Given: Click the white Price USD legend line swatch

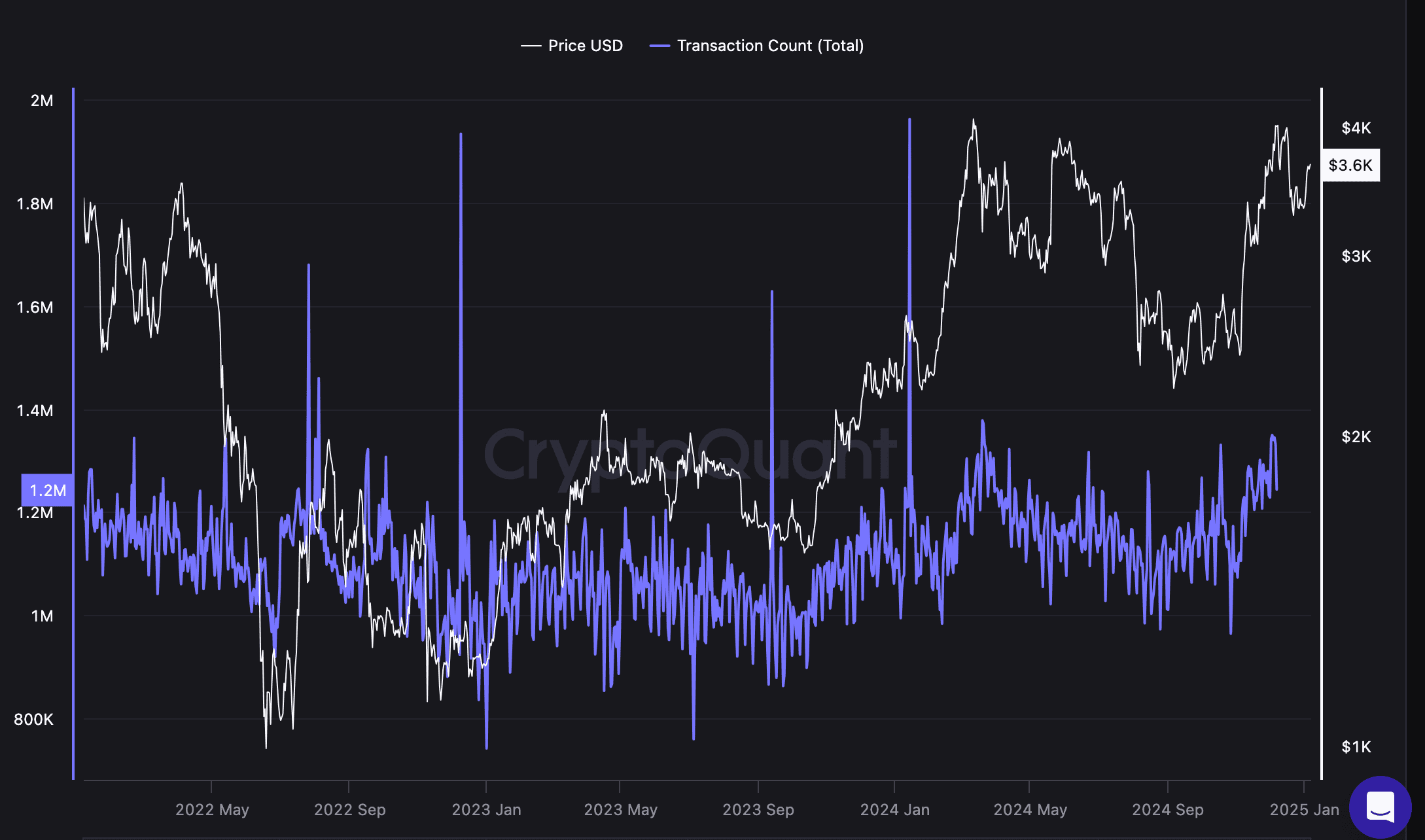Looking at the screenshot, I should point(531,46).
